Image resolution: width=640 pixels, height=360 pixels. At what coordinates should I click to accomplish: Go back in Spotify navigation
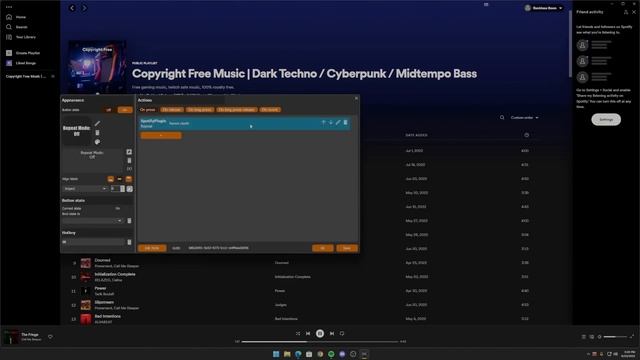pyautogui.click(x=72, y=8)
